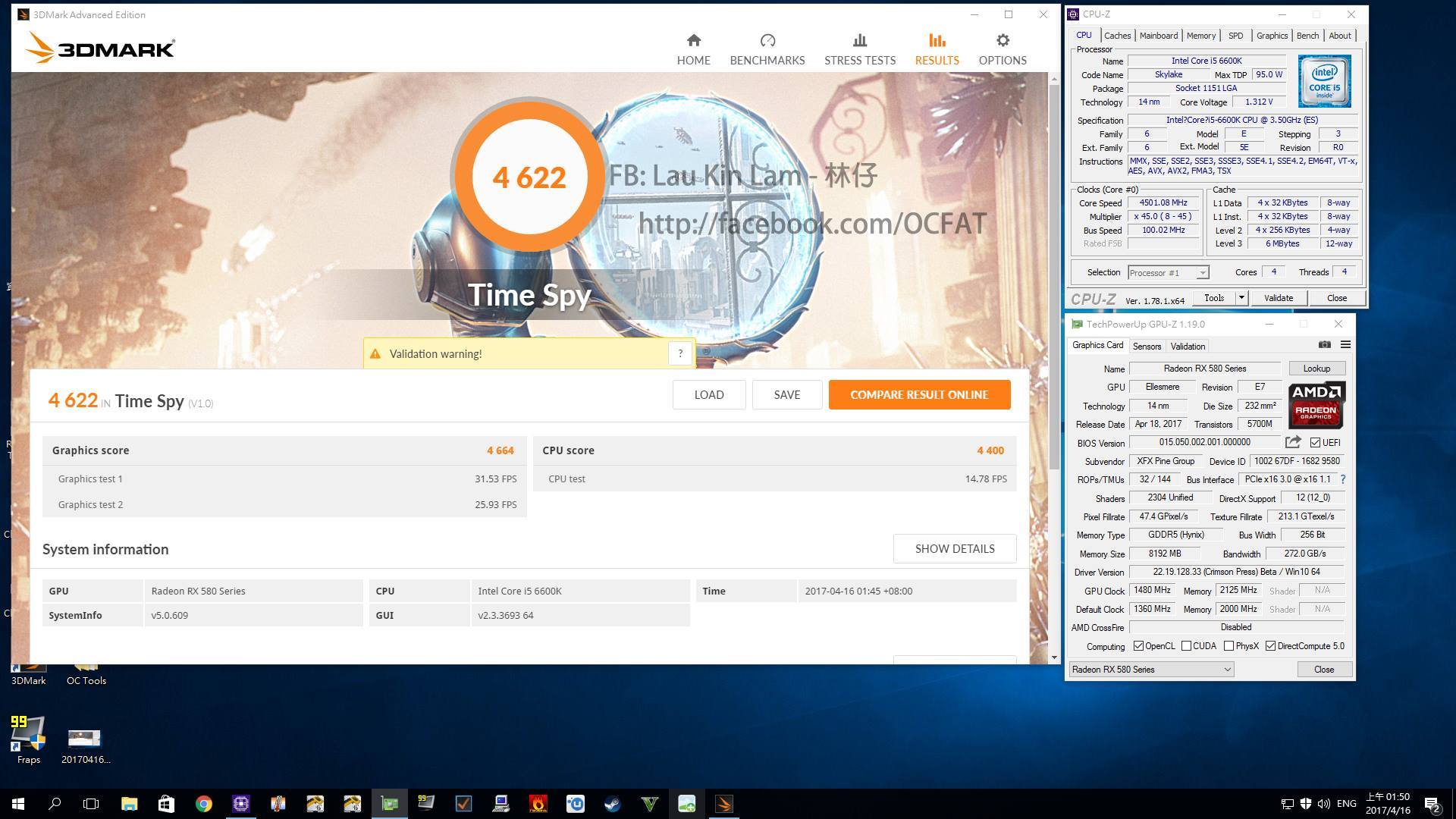This screenshot has height=819, width=1456.
Task: Open Fraps desktop shortcut
Action: [x=28, y=739]
